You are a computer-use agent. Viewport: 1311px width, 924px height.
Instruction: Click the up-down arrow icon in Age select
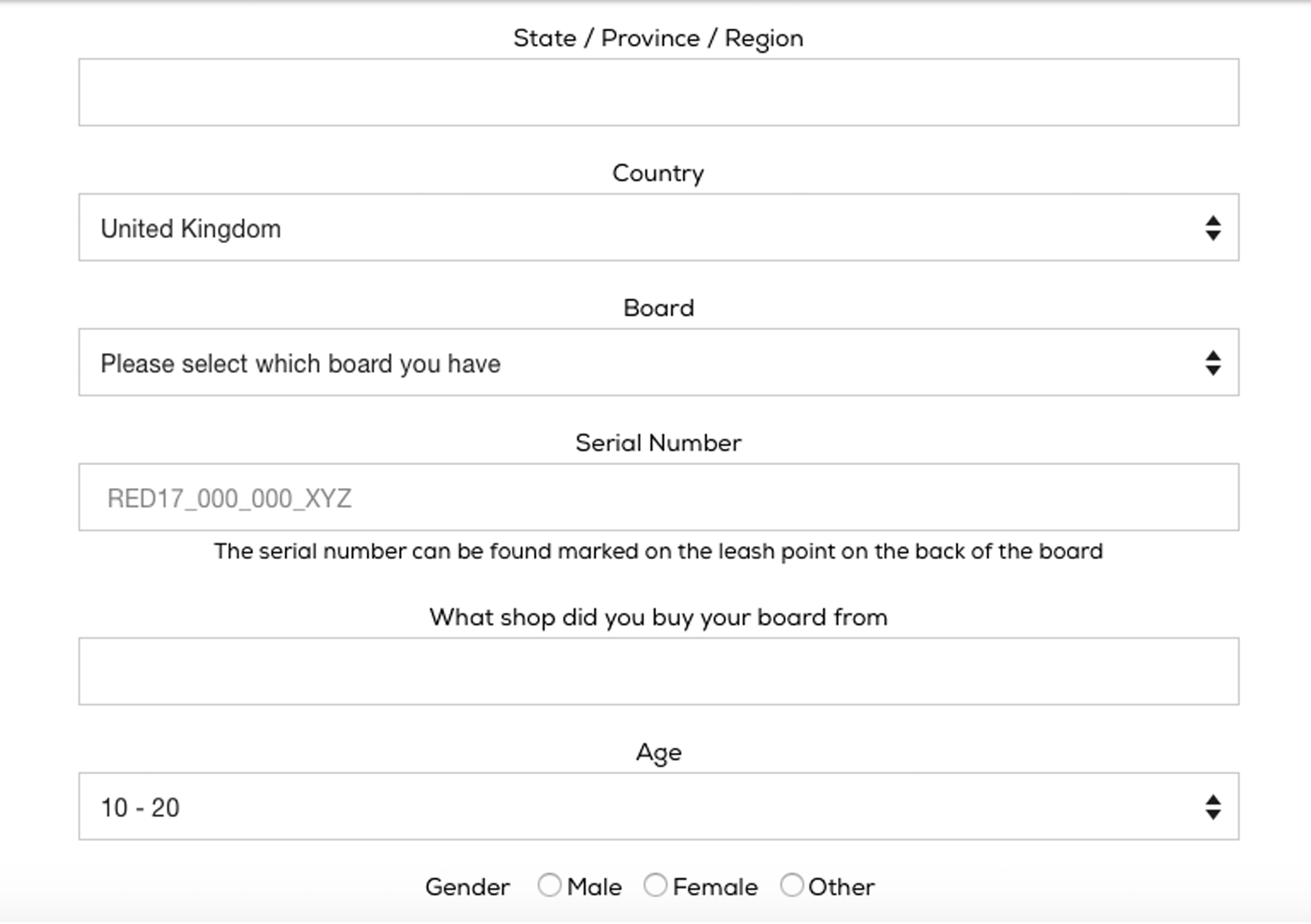pyautogui.click(x=1213, y=808)
